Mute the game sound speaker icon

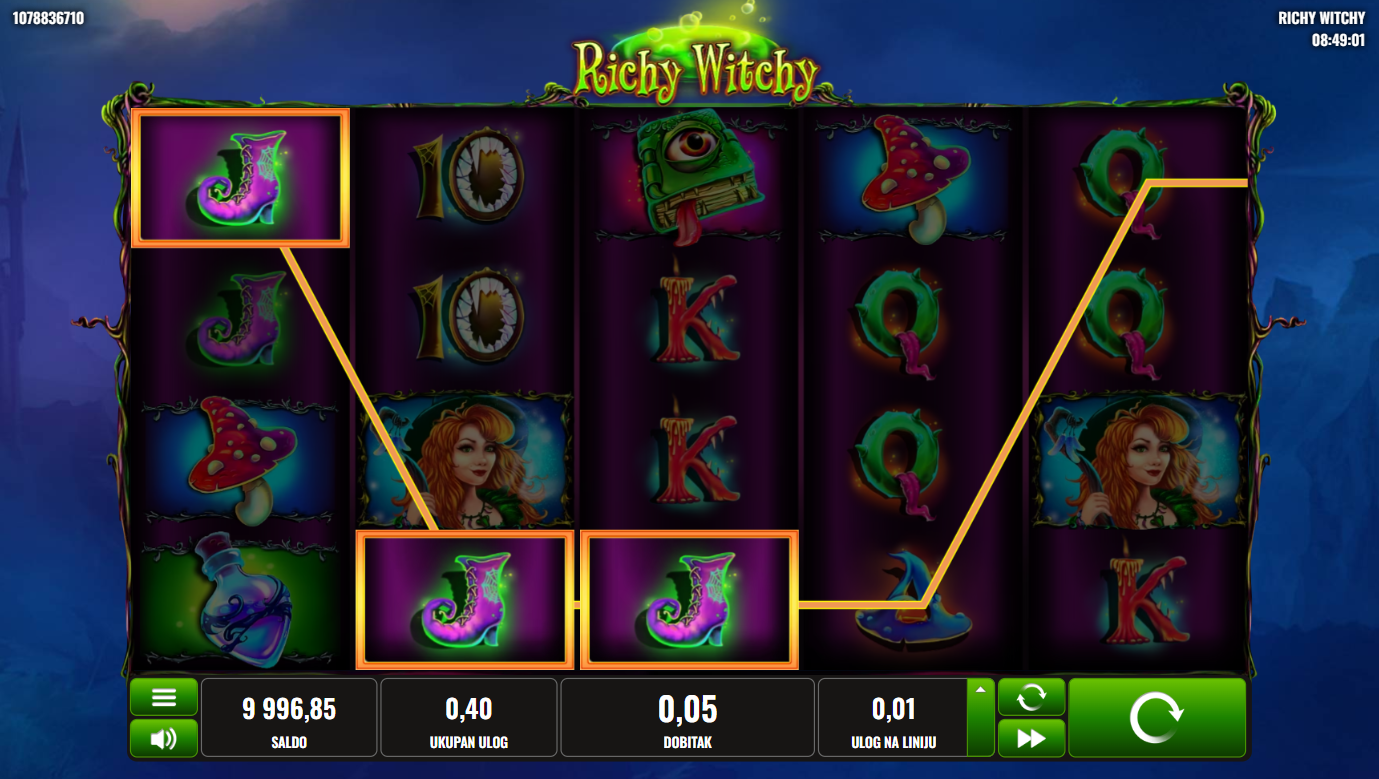tap(164, 739)
